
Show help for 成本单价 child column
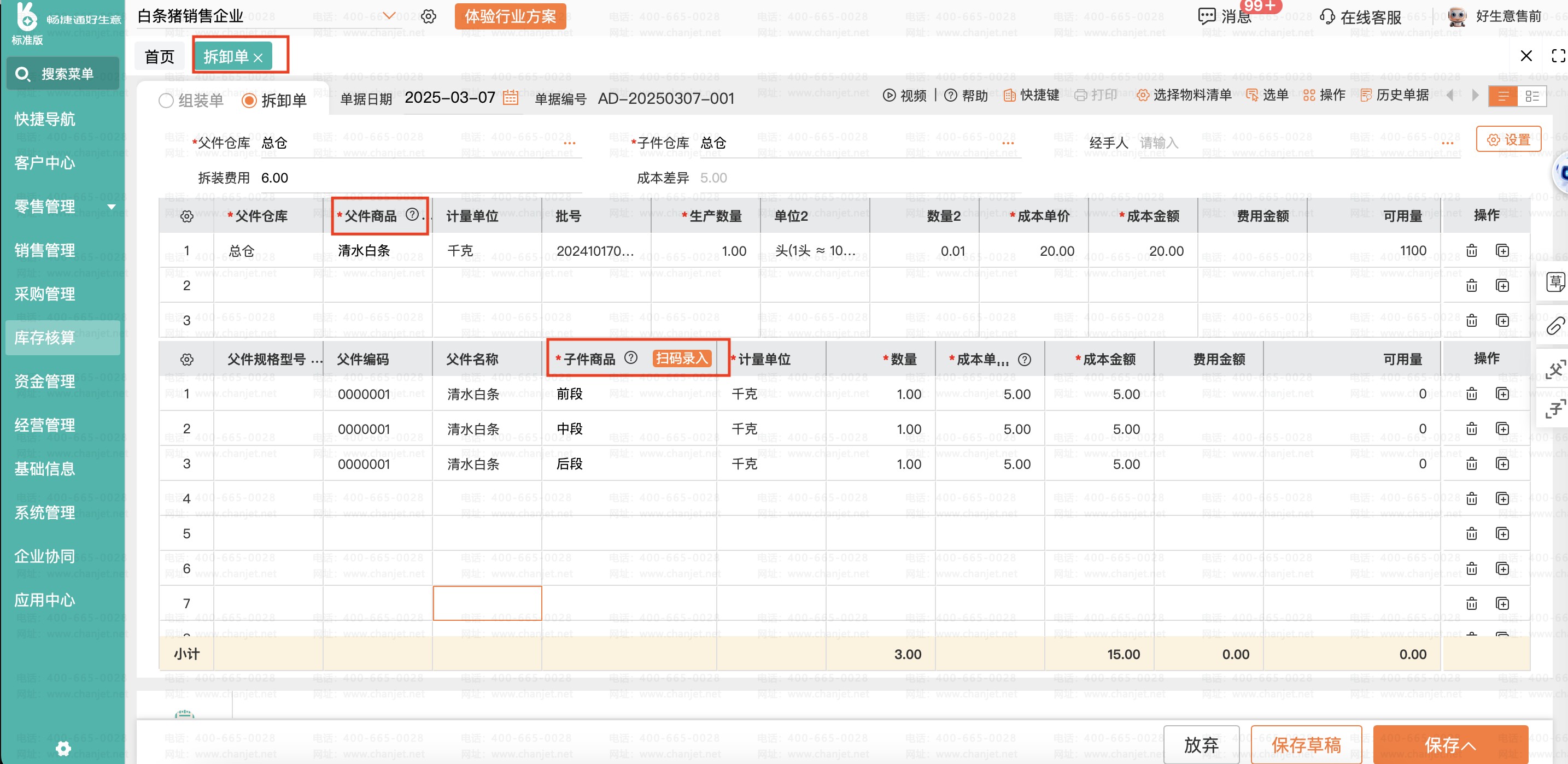pos(1025,360)
